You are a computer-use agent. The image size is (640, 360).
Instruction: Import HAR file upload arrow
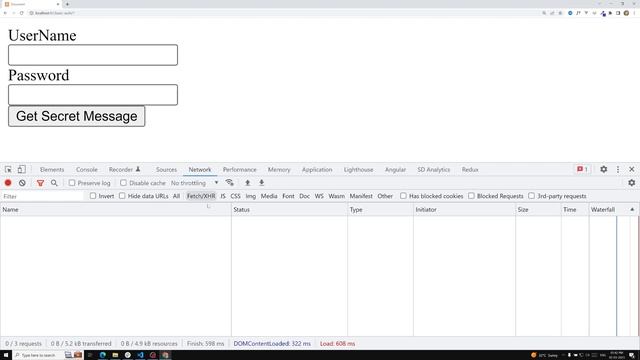click(247, 182)
